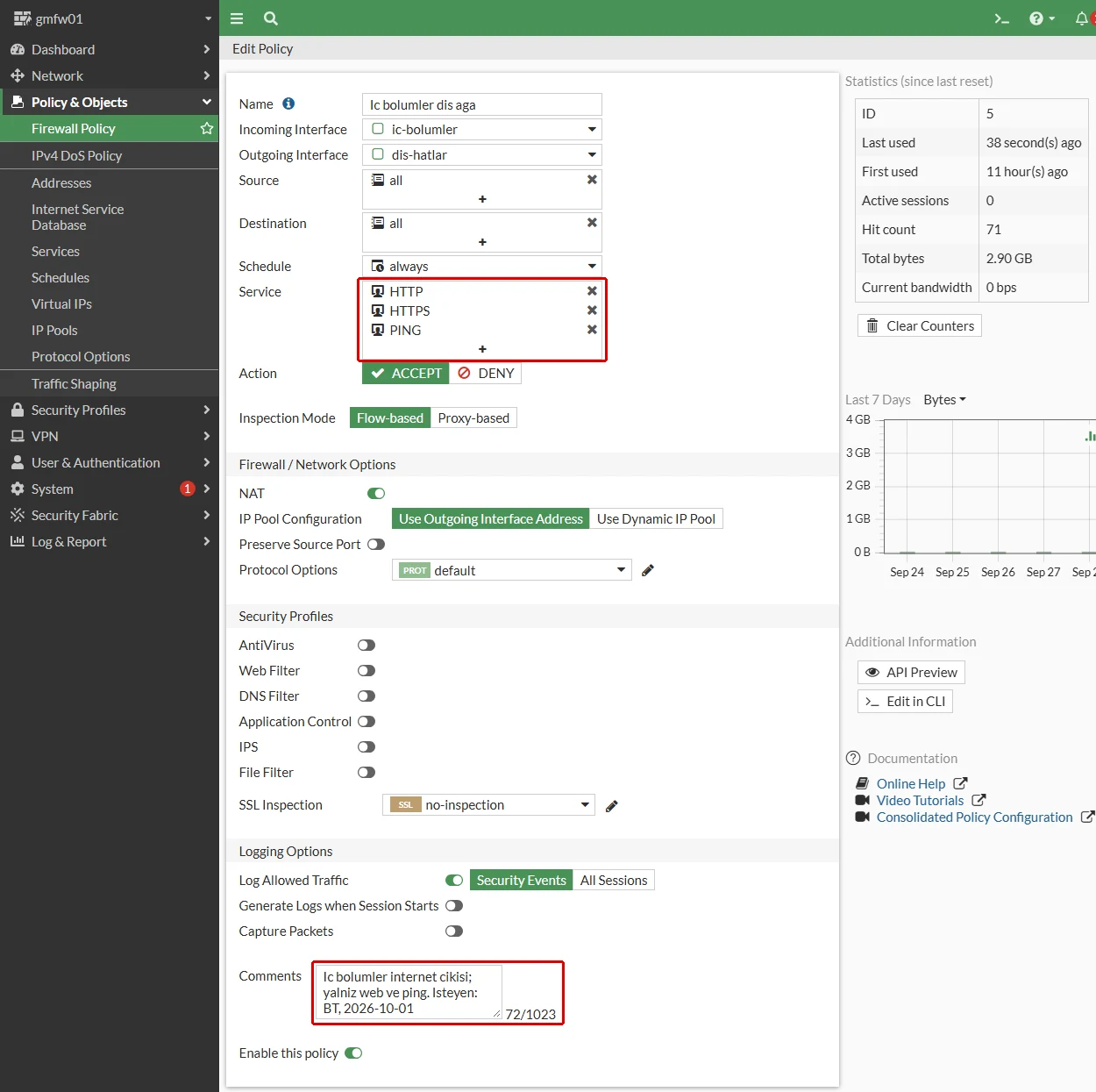Screen dimensions: 1096x1092
Task: Enable the Application Control toggle
Action: pyautogui.click(x=367, y=722)
